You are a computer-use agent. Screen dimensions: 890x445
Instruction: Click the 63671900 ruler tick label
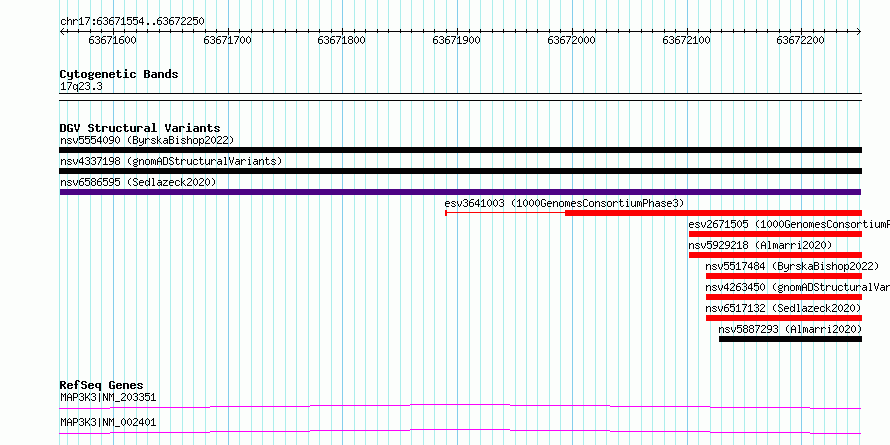(456, 40)
